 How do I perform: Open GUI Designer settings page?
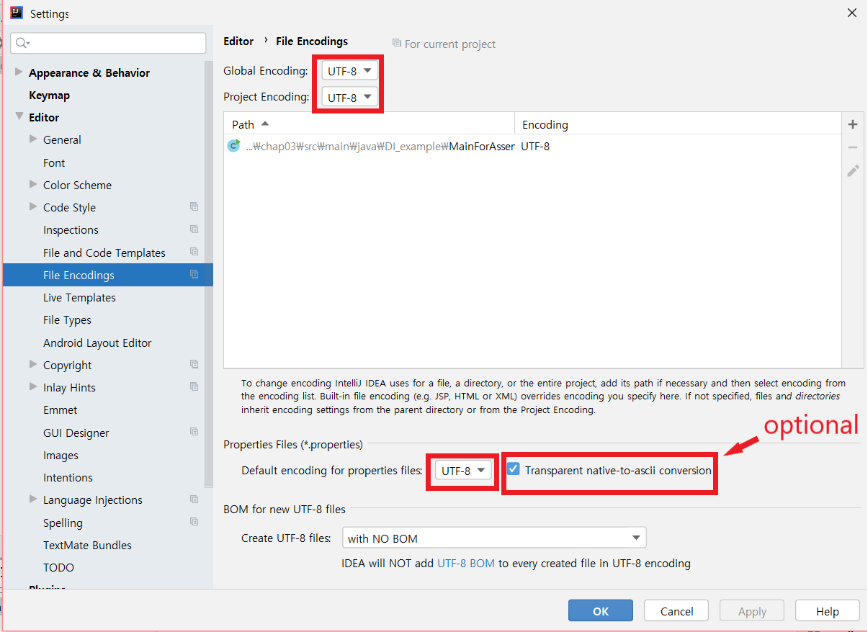(x=76, y=432)
